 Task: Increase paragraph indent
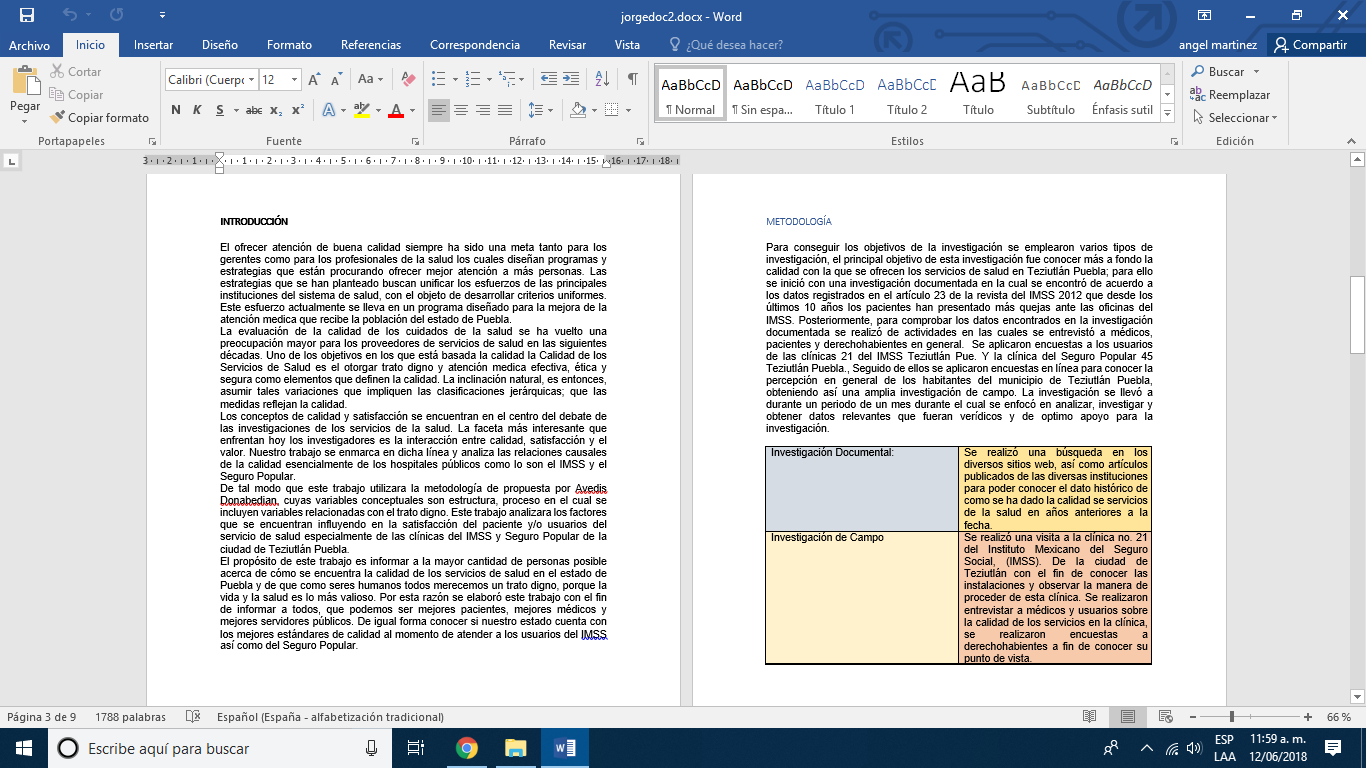(x=572, y=79)
